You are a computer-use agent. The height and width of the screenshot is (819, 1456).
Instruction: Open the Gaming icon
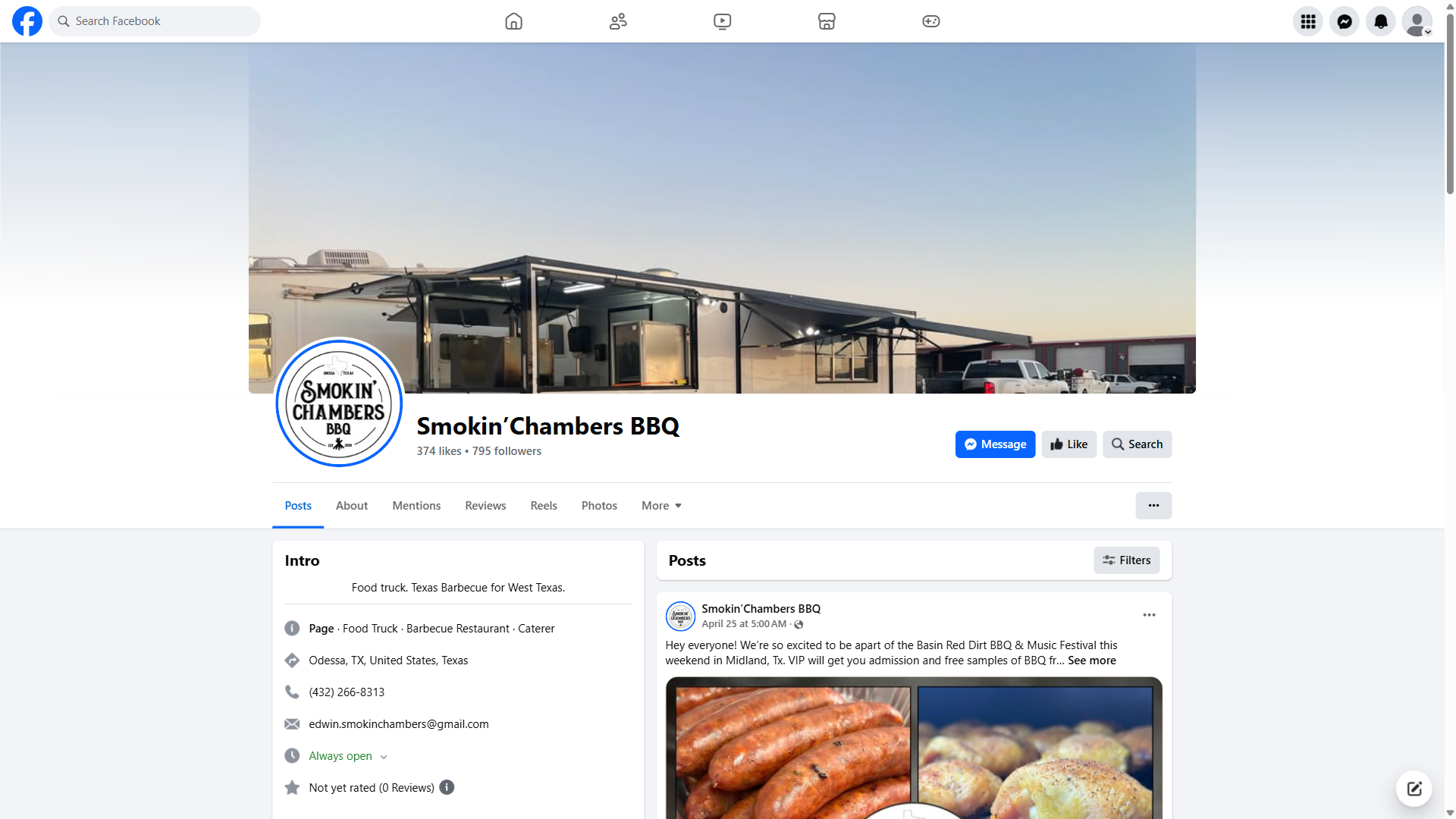[x=930, y=21]
